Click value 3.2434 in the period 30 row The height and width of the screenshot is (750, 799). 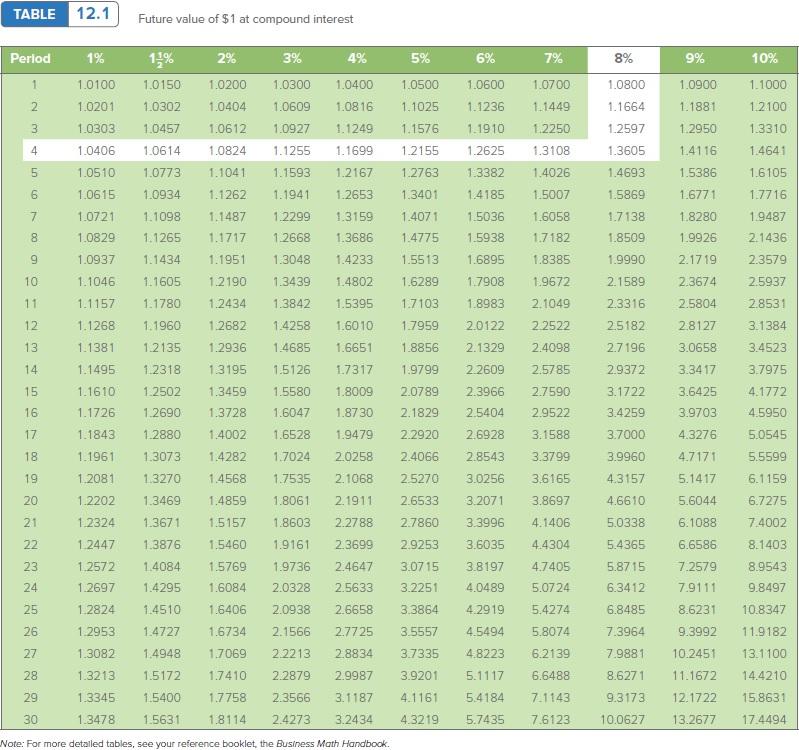coord(354,720)
